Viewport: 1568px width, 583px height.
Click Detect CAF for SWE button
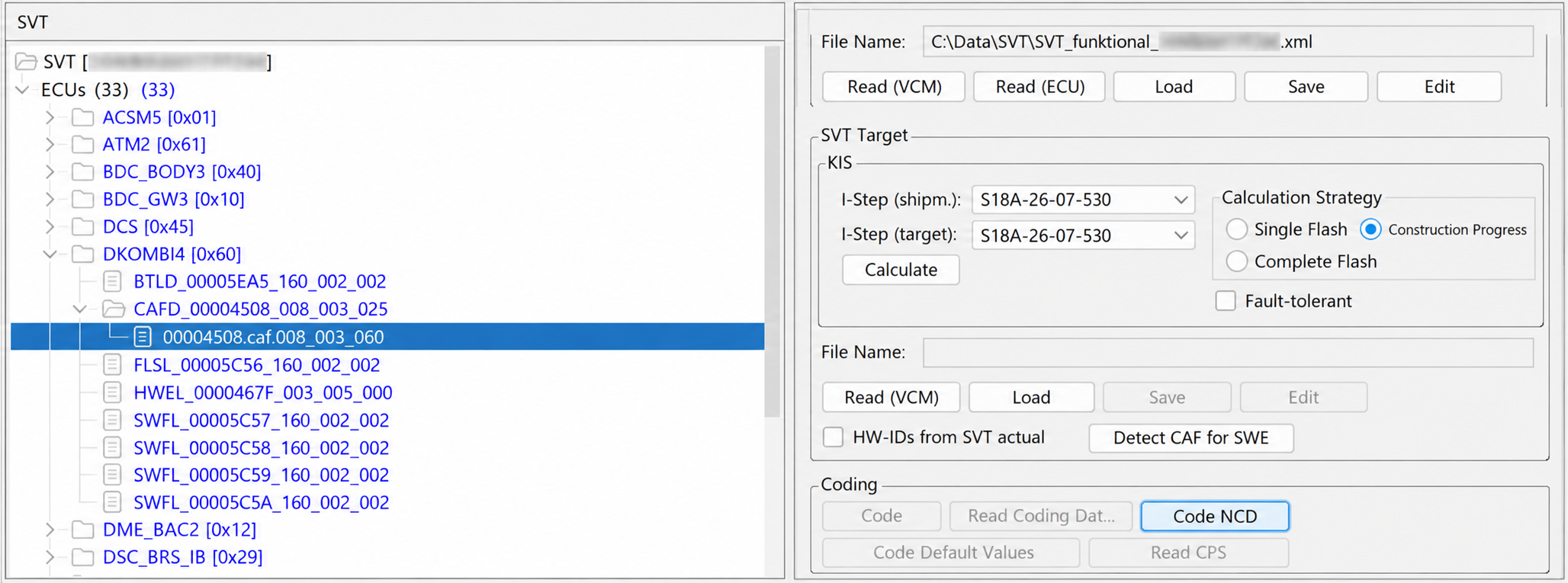(1191, 438)
